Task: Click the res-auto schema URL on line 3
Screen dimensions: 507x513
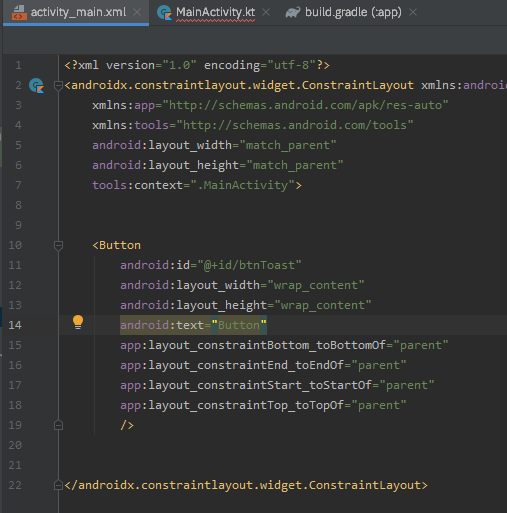Action: 305,105
